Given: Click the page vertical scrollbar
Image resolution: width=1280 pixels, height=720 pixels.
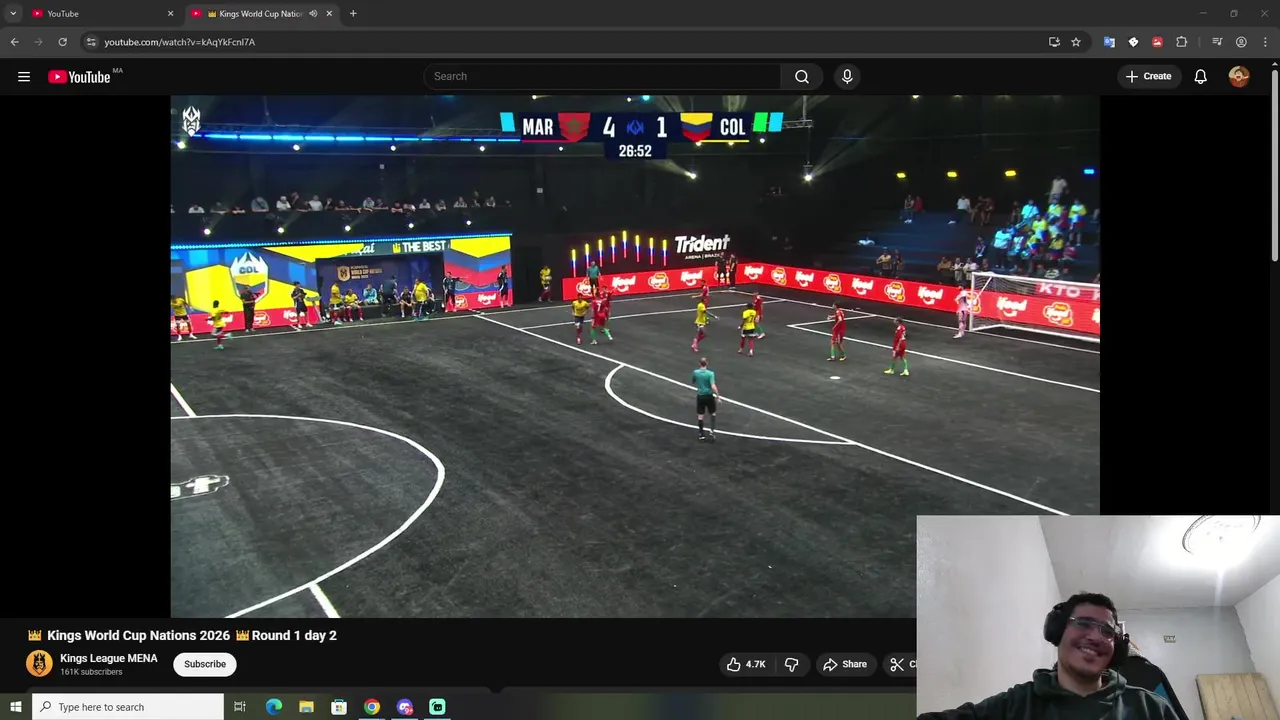Looking at the screenshot, I should [1274, 165].
